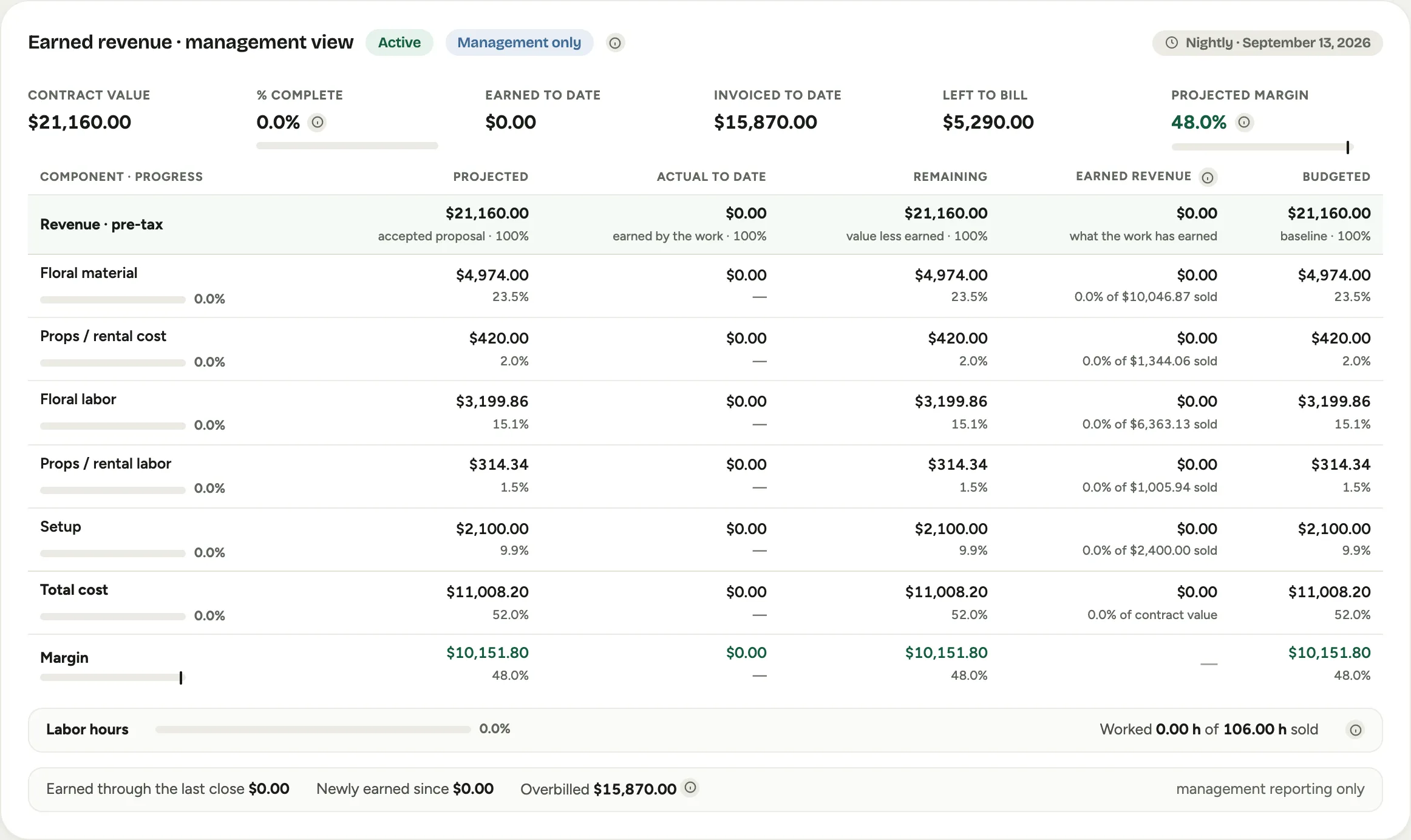Click 'management reporting only' footer text
The width and height of the screenshot is (1411, 840).
click(1270, 789)
